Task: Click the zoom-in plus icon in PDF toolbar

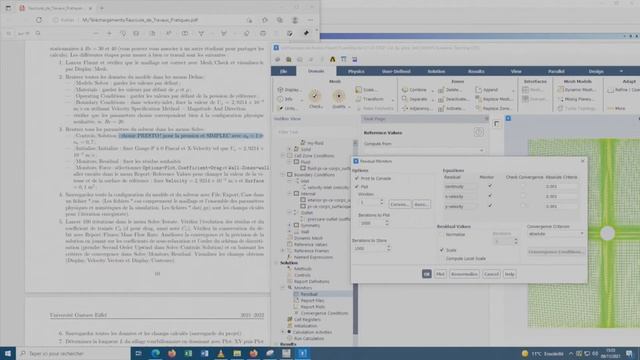Action: (x=109, y=33)
